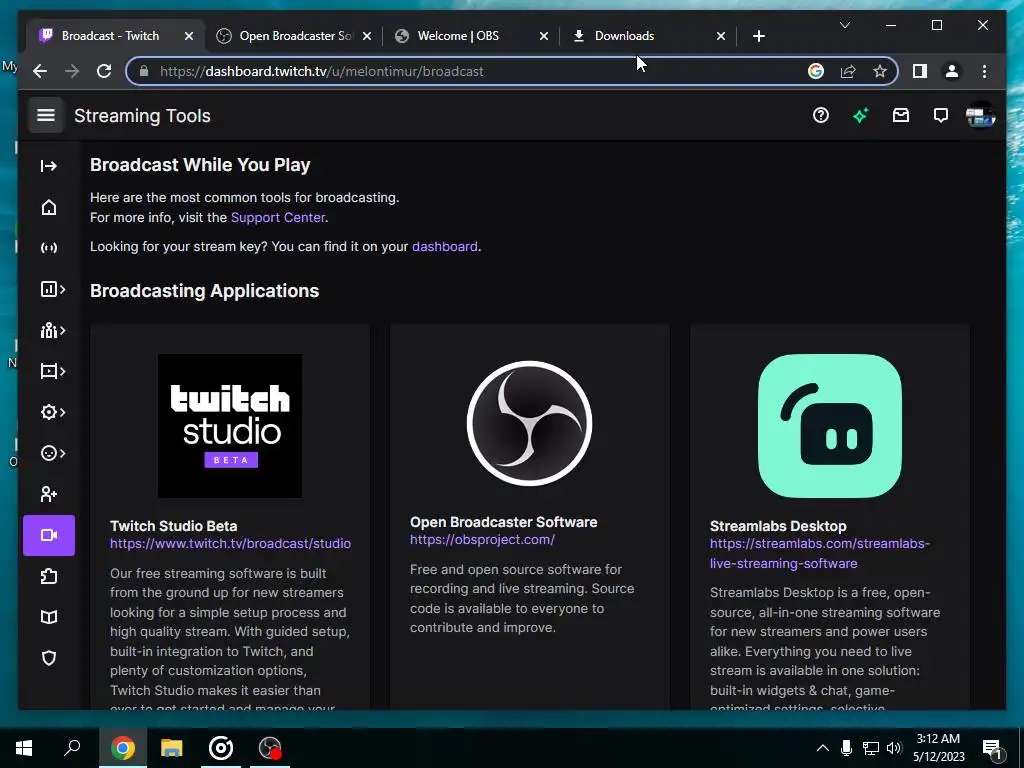Expand the Viewer Rewards smiley icon in sidebar

coord(52,453)
